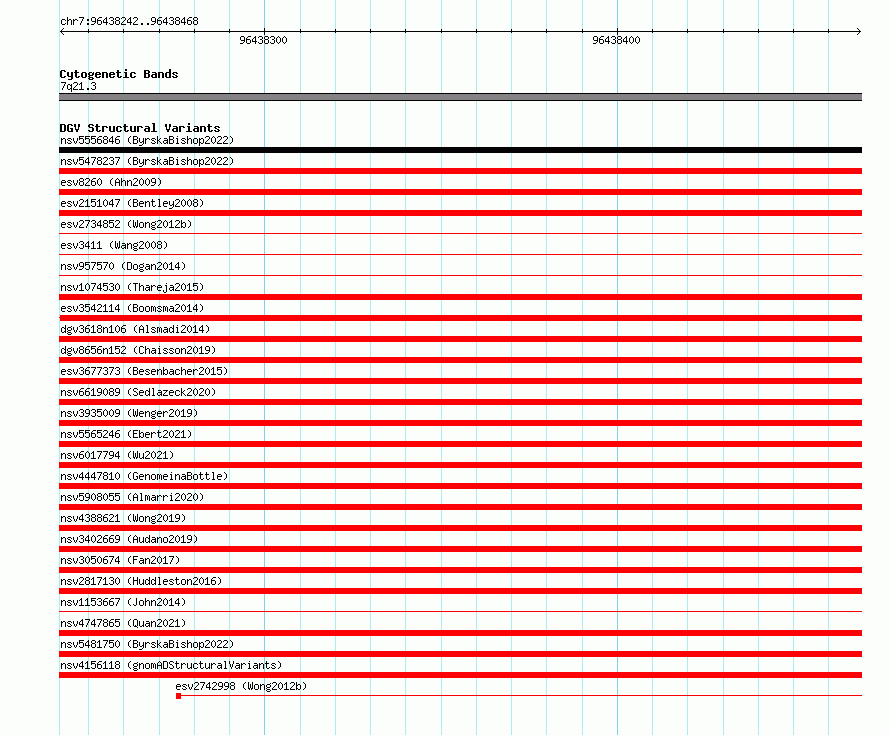
Task: Open variant nsv957570 (Dogan2014)
Action: (123, 266)
